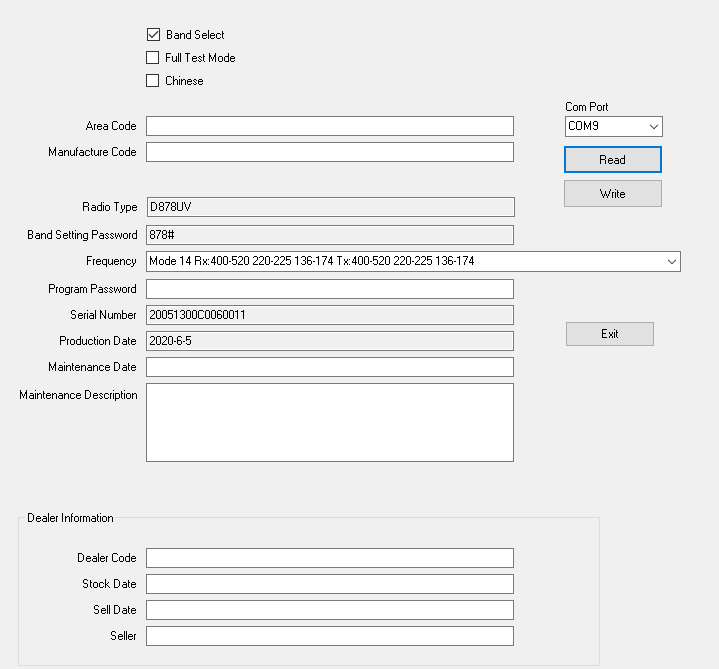
Task: Focus the Program Password text box
Action: pyautogui.click(x=330, y=289)
